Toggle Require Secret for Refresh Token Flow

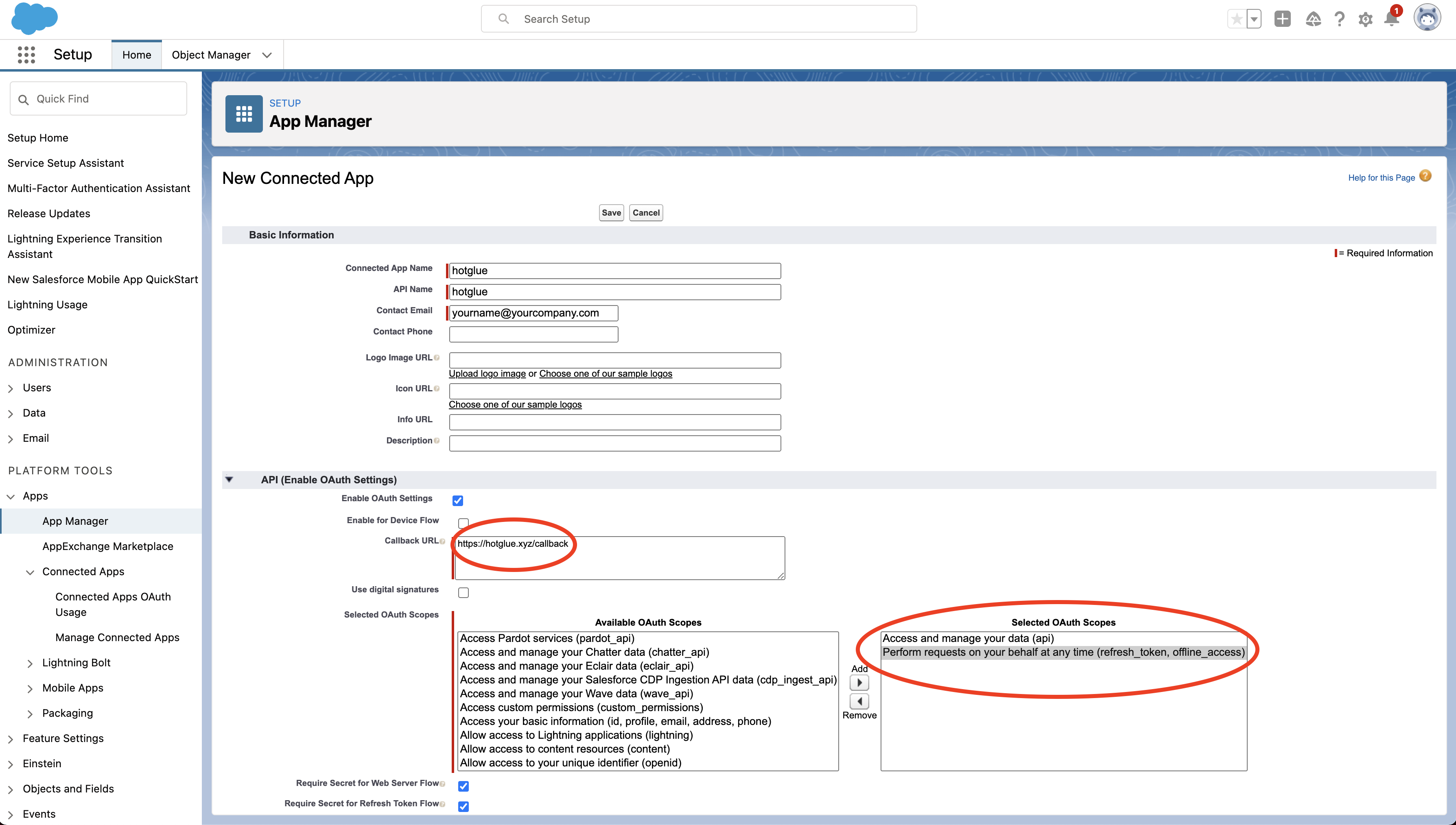click(463, 806)
